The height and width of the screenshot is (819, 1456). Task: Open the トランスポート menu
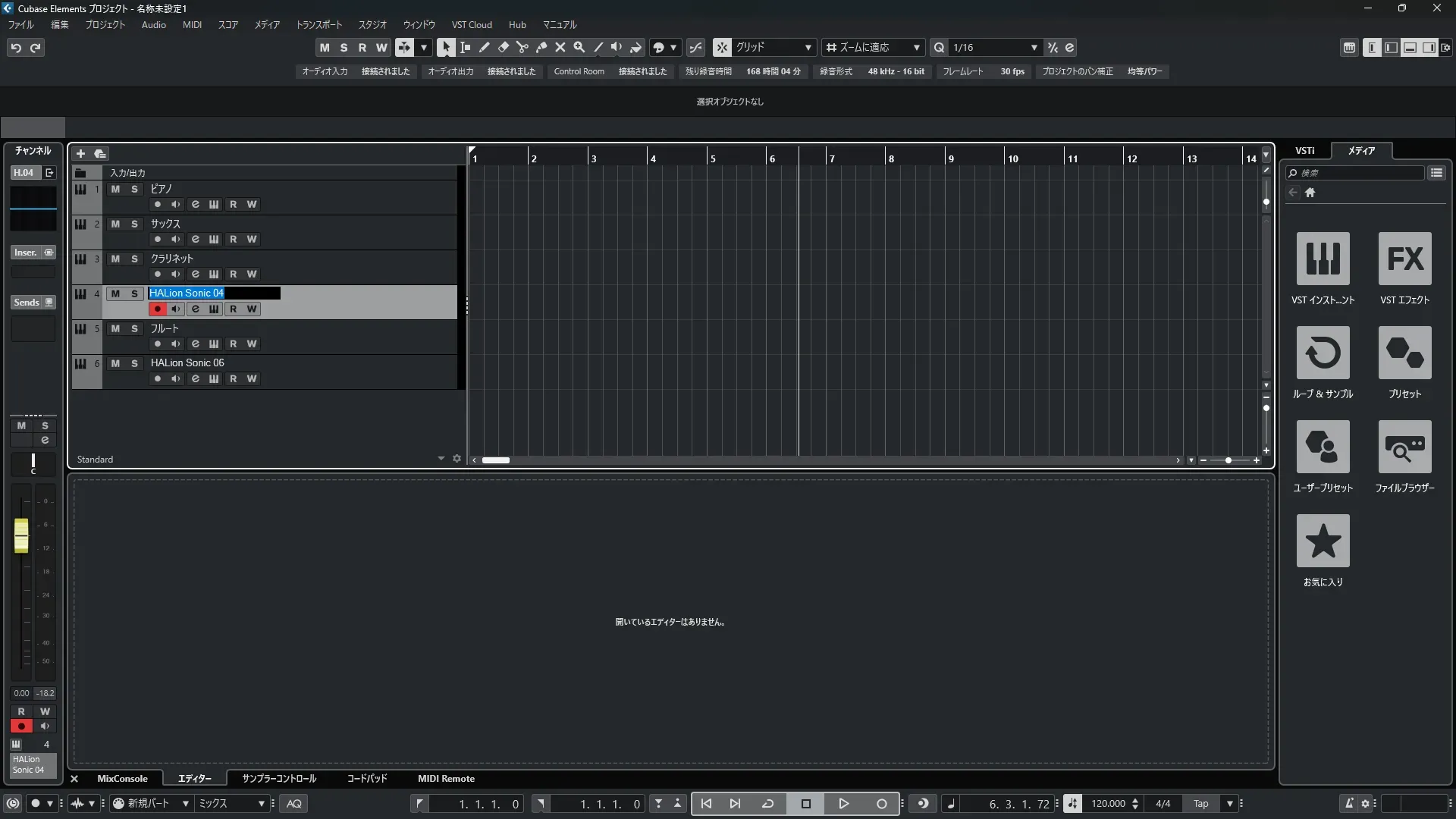point(318,24)
